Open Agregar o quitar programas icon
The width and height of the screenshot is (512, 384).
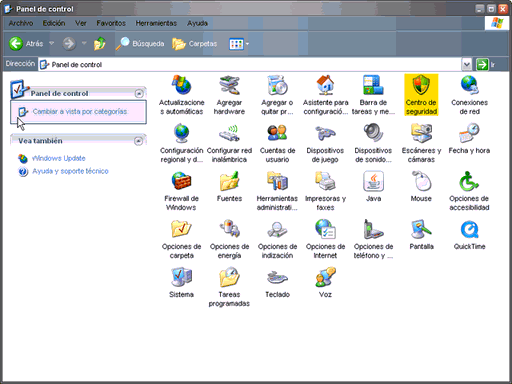point(277,95)
